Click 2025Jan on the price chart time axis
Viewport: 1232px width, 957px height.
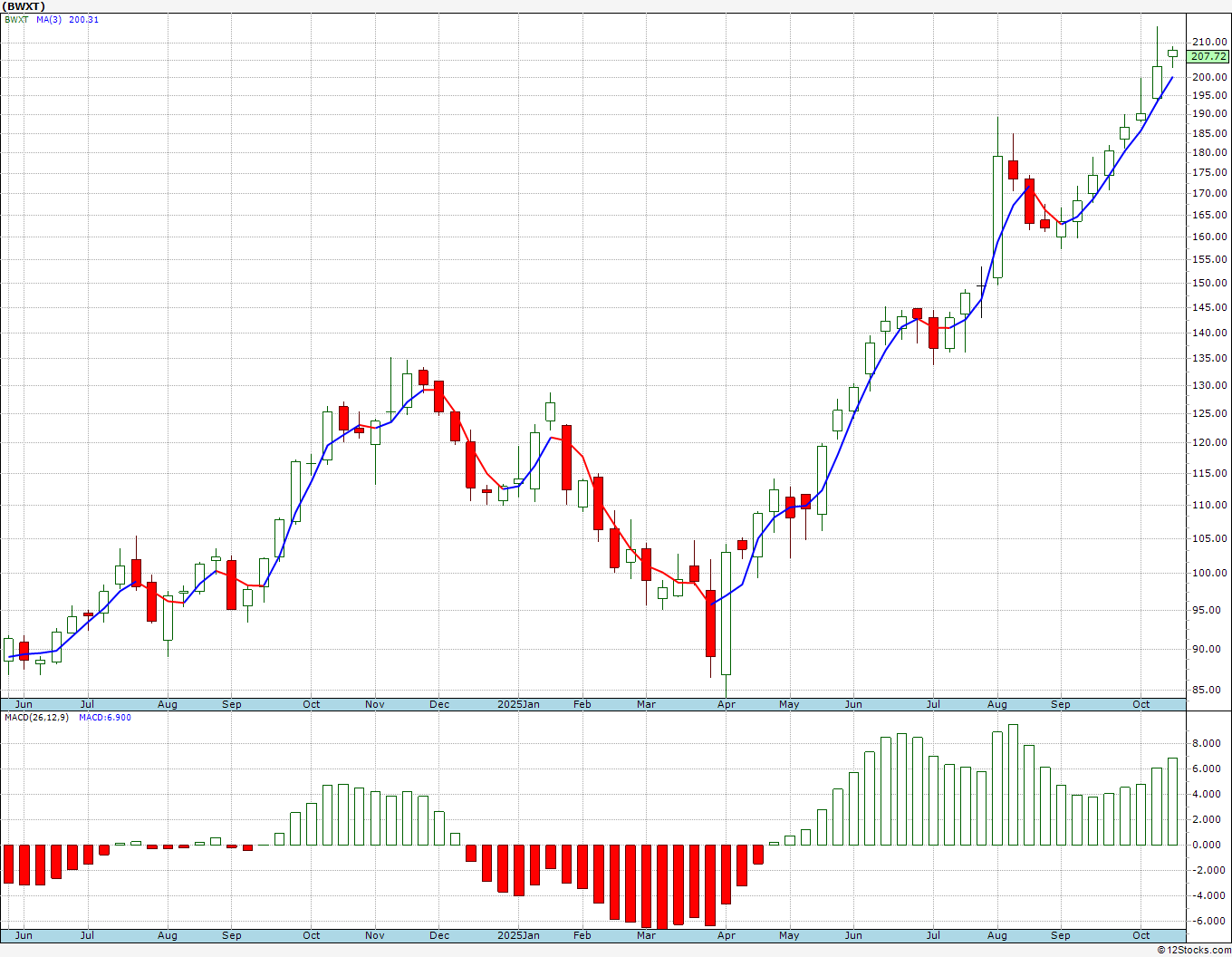[x=519, y=704]
